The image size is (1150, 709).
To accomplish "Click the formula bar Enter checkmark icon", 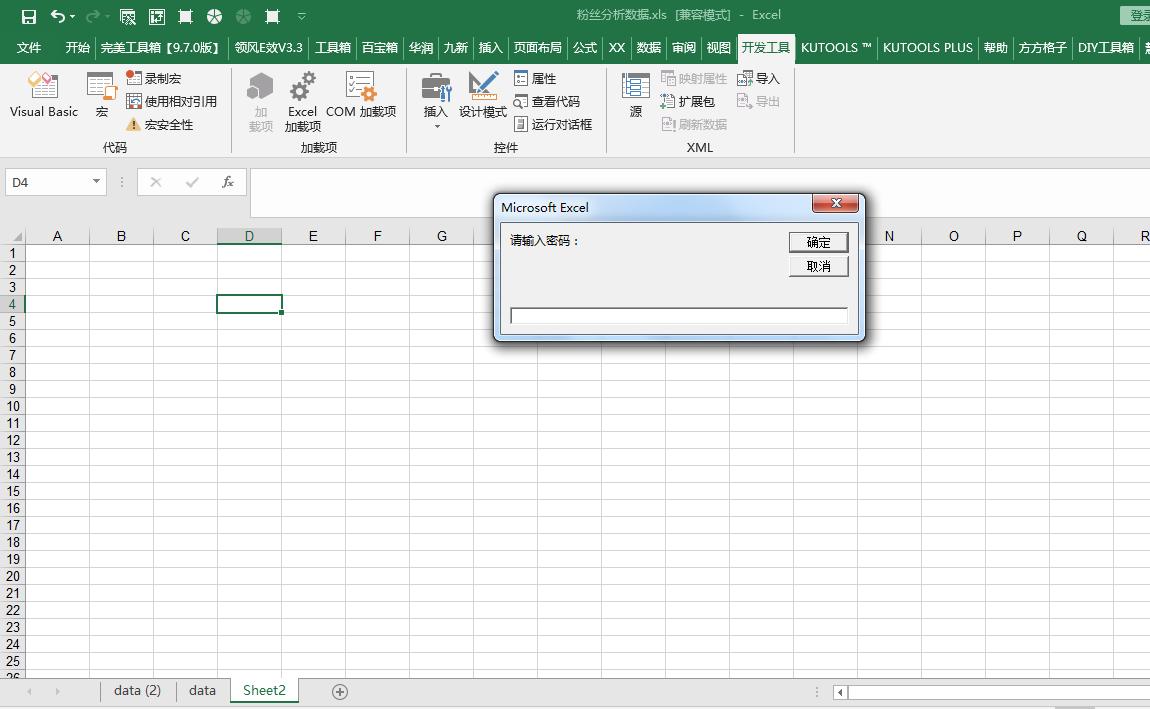I will 192,182.
